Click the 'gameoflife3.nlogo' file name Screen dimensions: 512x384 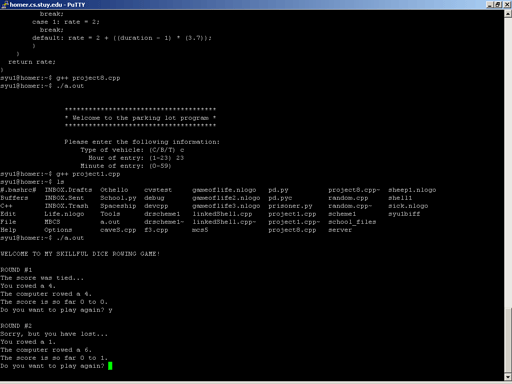coord(226,206)
